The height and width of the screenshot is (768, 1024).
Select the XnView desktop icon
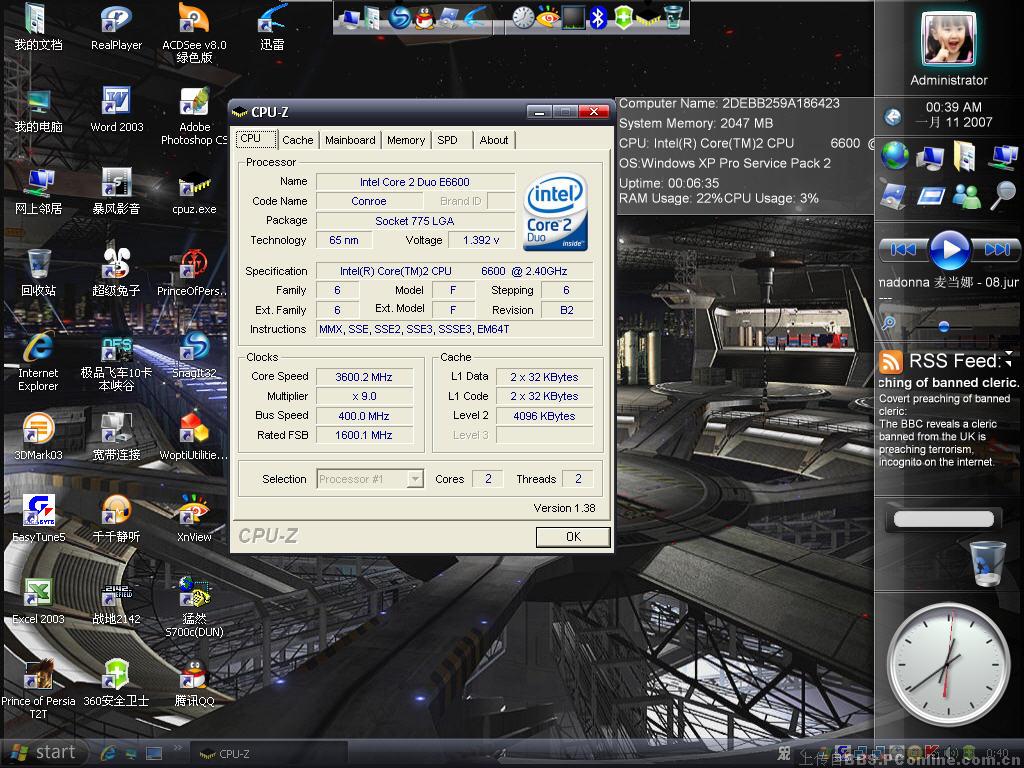(x=194, y=519)
